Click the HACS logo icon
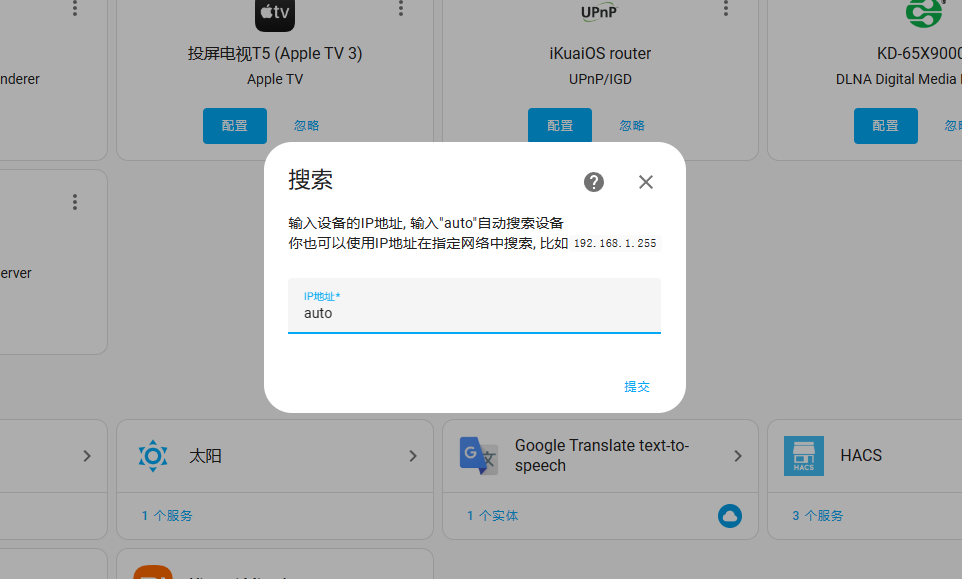The image size is (962, 579). pyautogui.click(x=804, y=456)
